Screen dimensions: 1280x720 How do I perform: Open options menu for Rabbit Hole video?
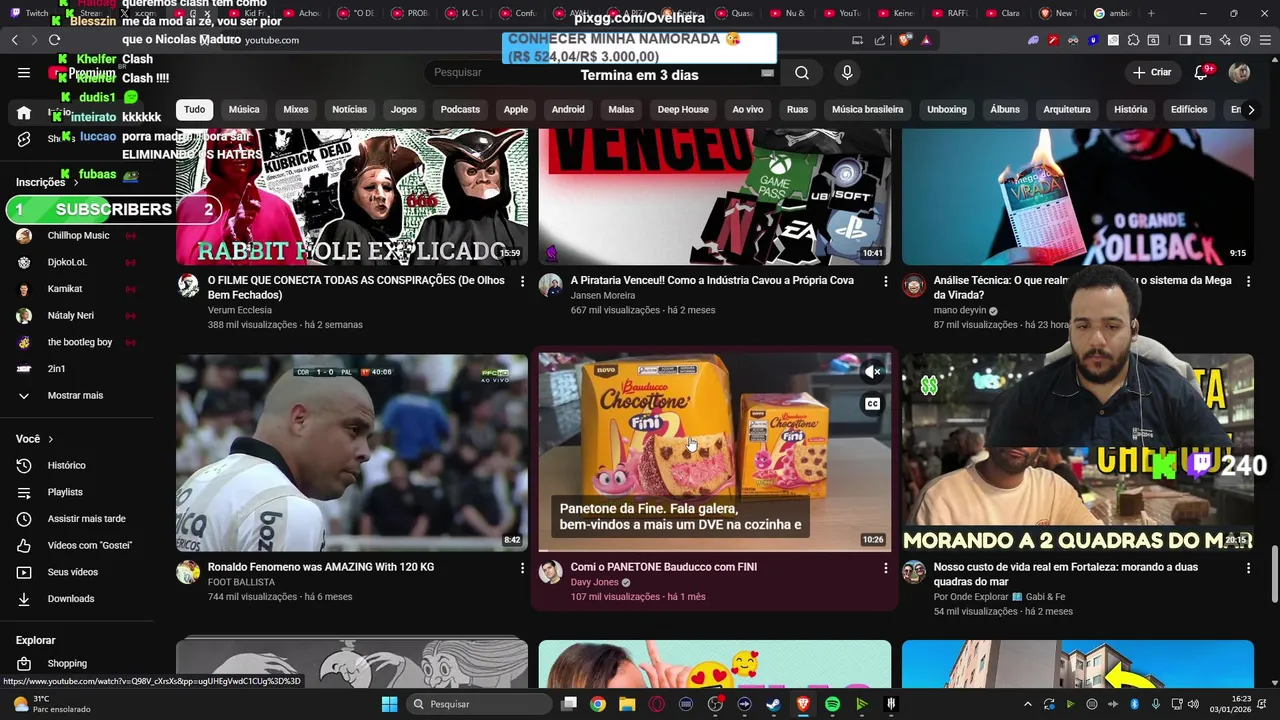[x=522, y=282]
